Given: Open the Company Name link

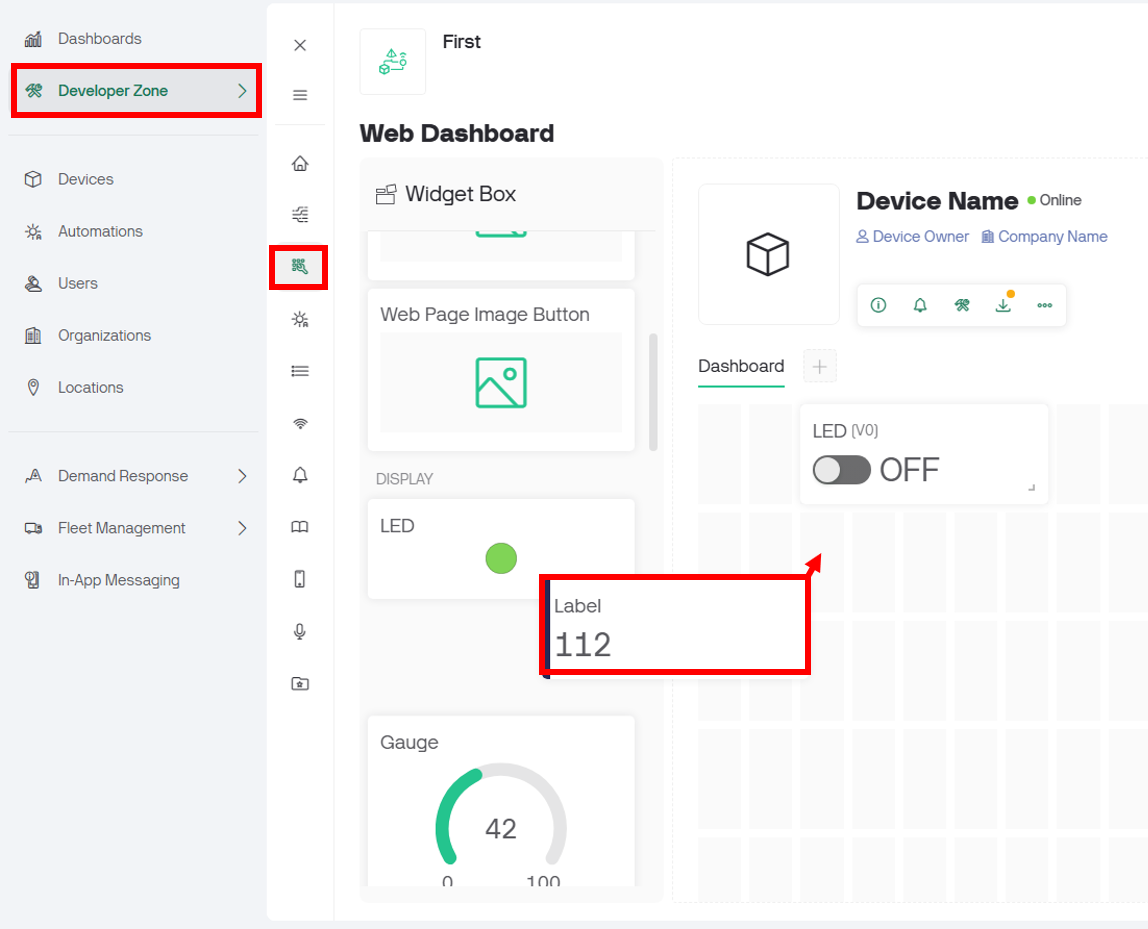Looking at the screenshot, I should pos(1044,236).
